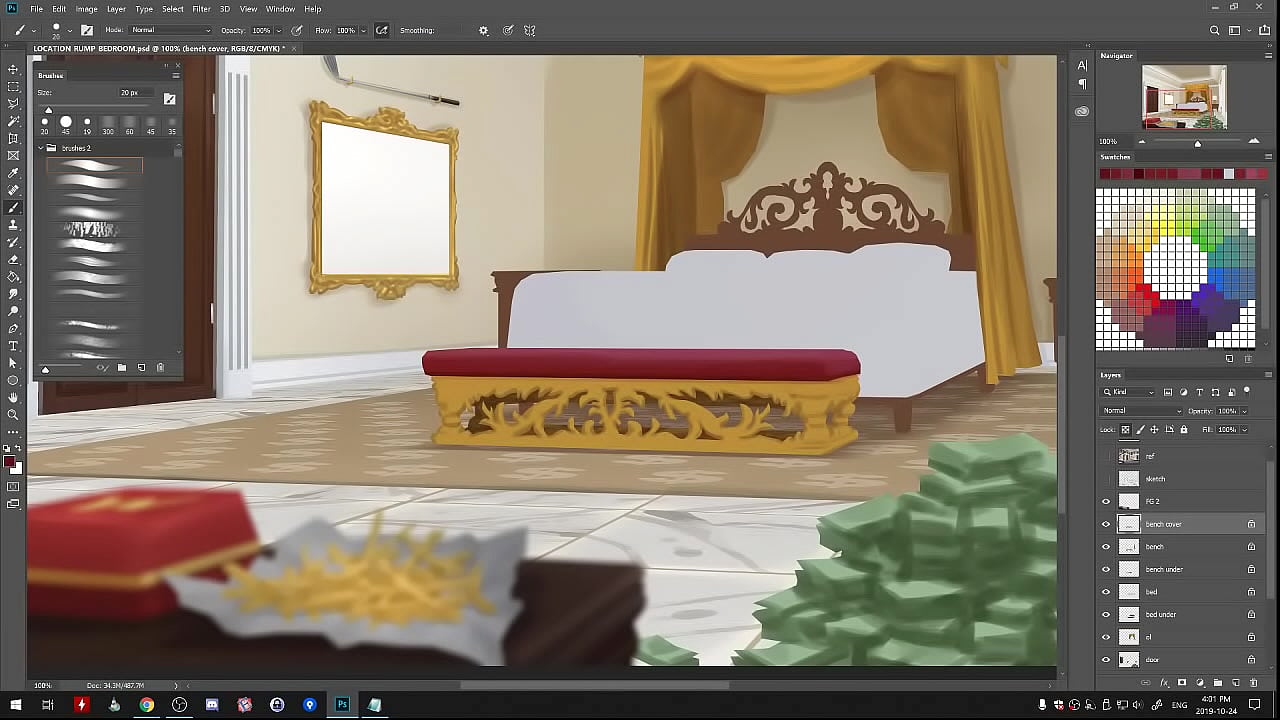
Task: Open Google Chrome from the taskbar
Action: pos(147,705)
